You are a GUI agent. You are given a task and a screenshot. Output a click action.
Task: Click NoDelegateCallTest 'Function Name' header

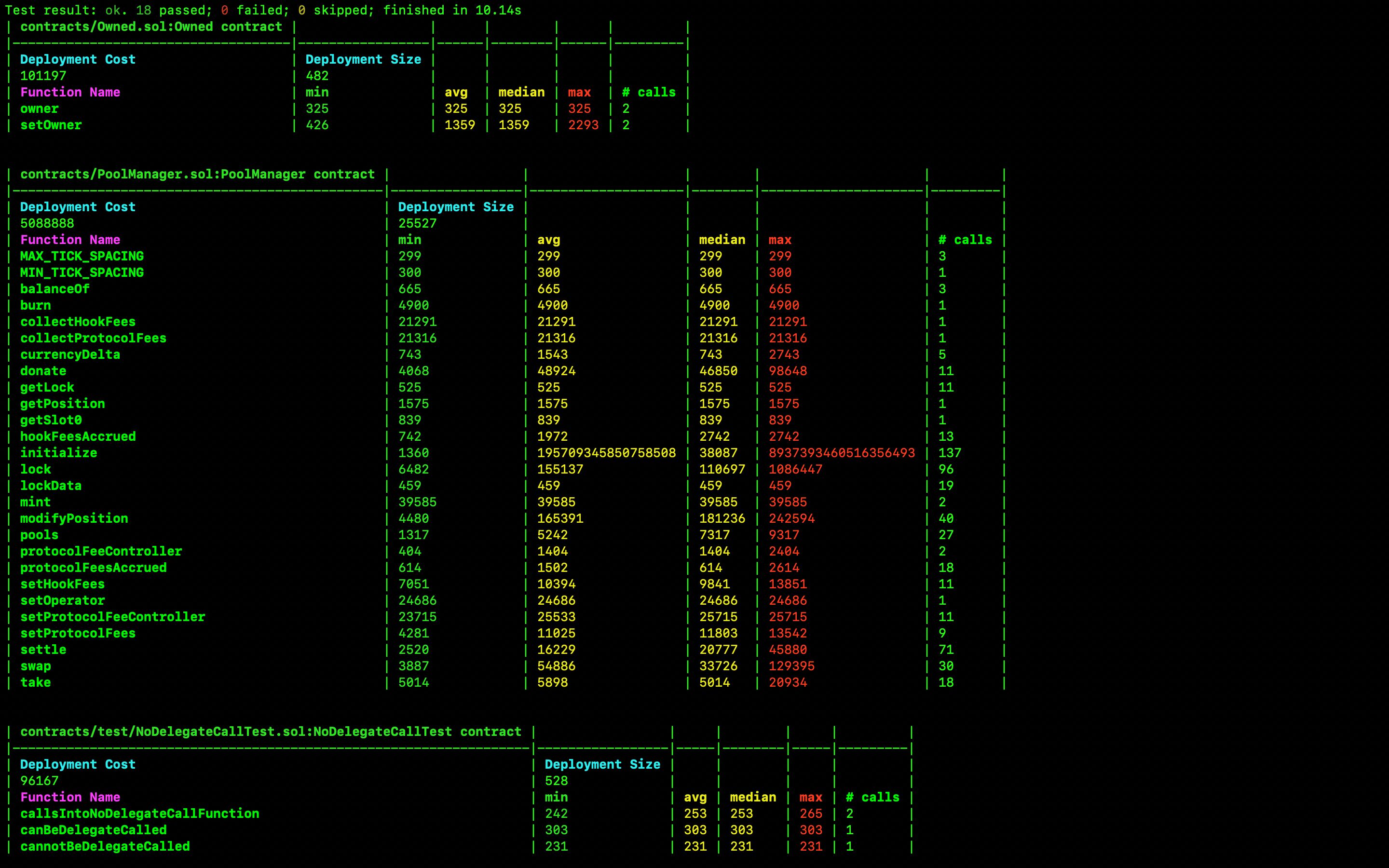point(70,797)
